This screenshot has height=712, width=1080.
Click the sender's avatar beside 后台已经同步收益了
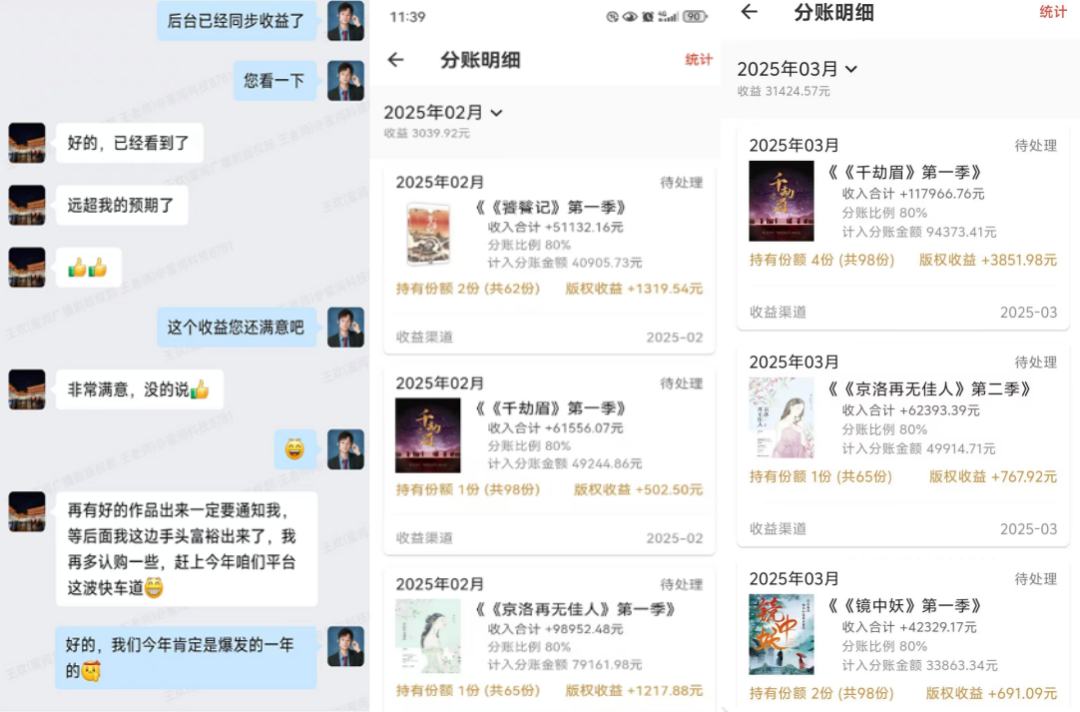[345, 21]
